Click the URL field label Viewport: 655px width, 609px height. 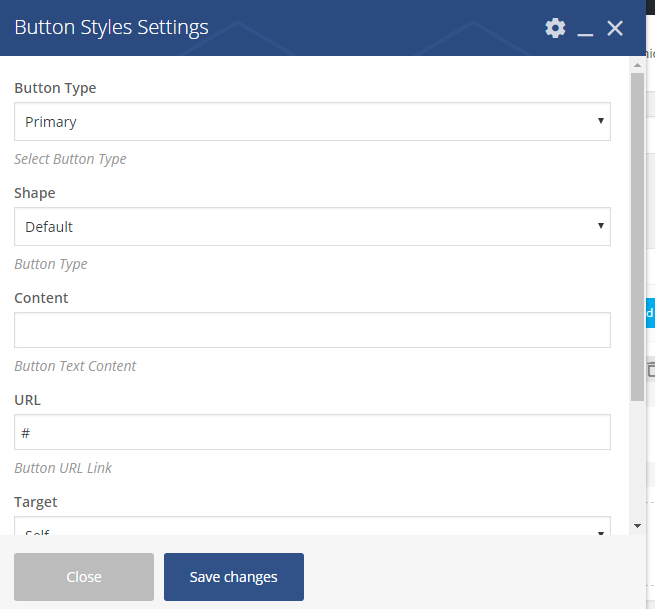coord(27,400)
